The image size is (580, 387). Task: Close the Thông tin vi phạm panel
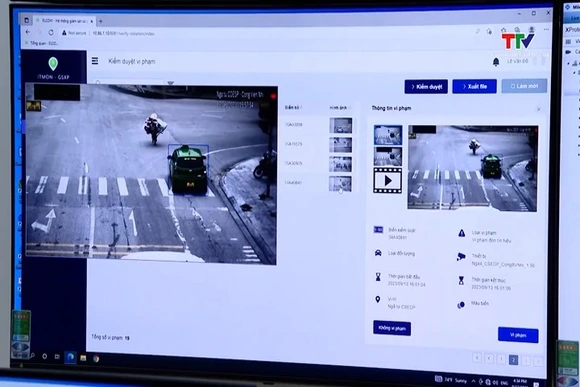click(x=539, y=109)
